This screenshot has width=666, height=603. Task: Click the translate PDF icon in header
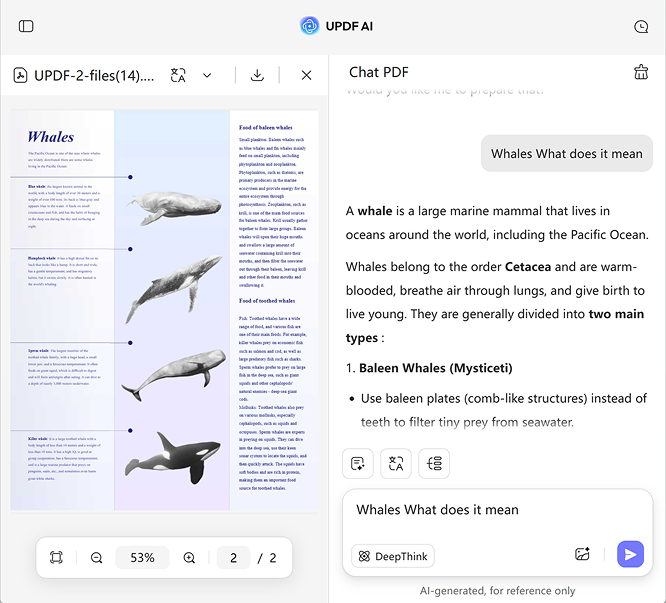pos(178,76)
